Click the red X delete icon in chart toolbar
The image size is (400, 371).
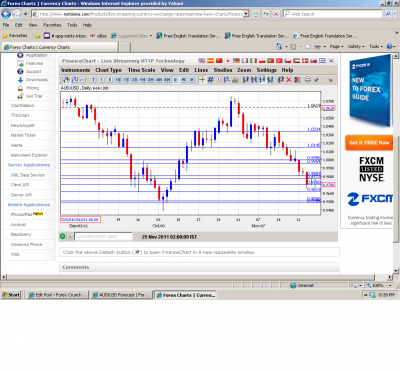click(289, 80)
